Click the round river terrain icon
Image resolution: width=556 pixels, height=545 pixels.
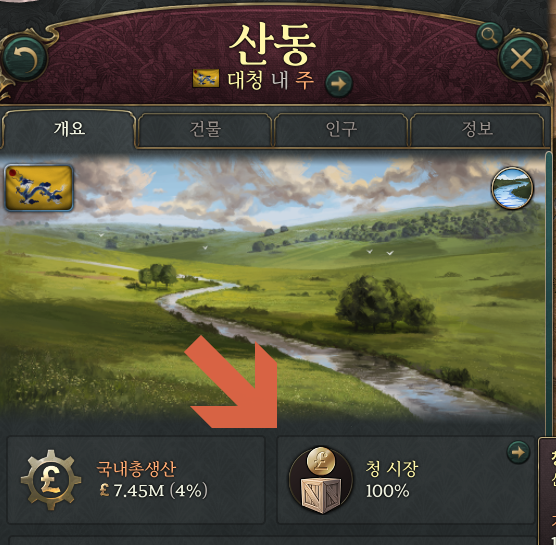point(512,188)
